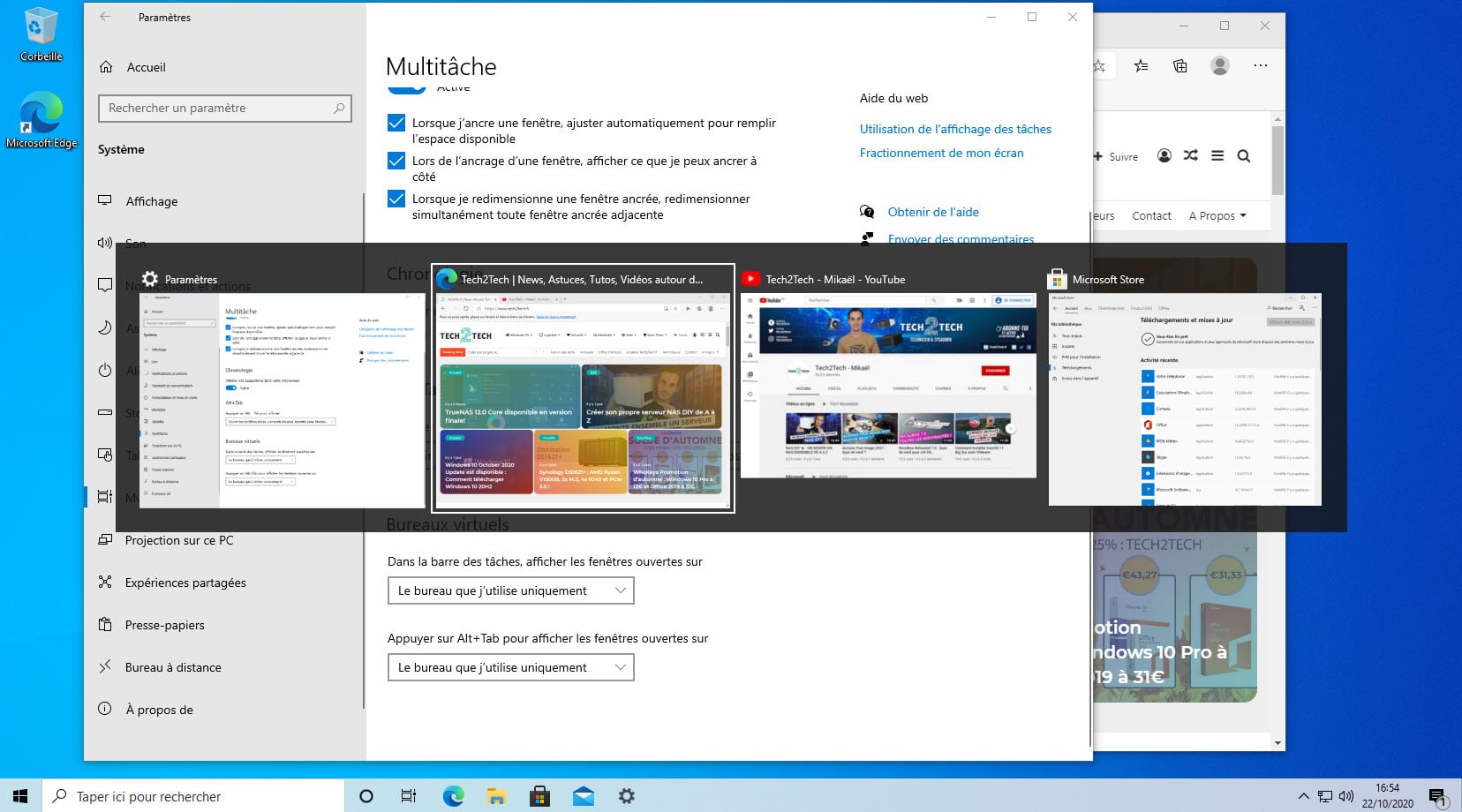Click the search magnifier icon on the webpage

[x=1244, y=156]
